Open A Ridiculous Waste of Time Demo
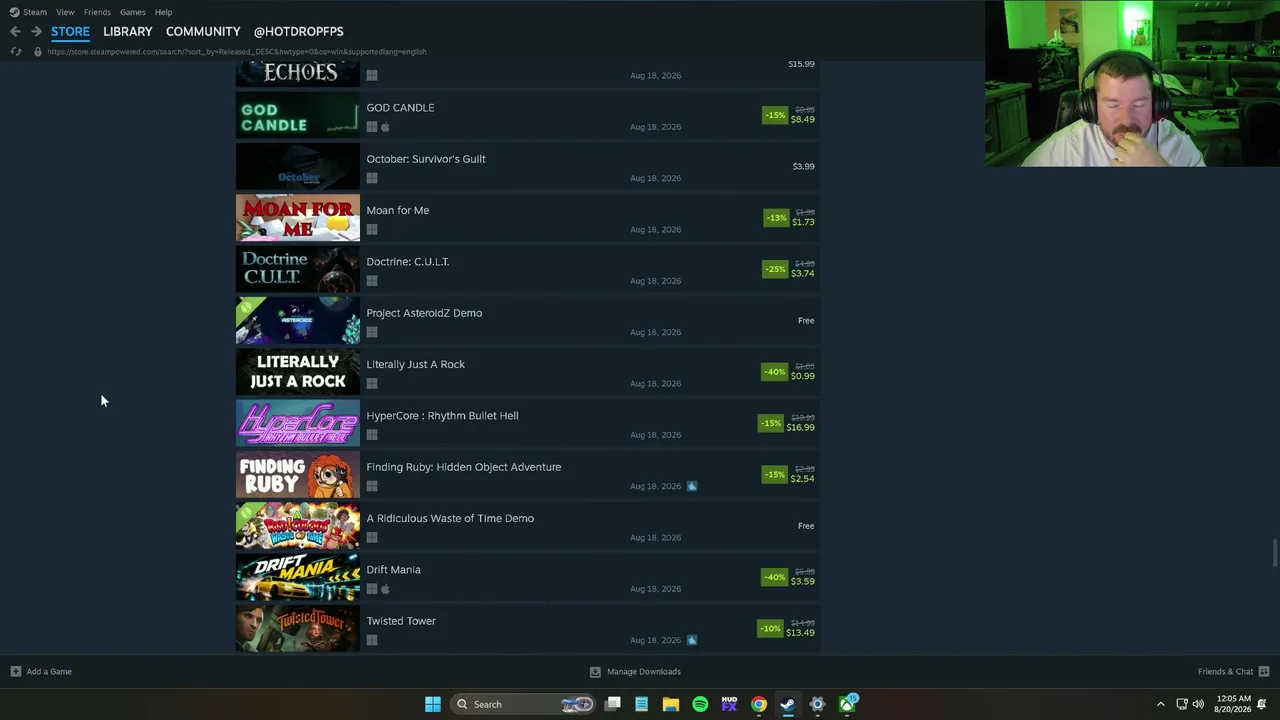This screenshot has height=720, width=1280. tap(528, 526)
